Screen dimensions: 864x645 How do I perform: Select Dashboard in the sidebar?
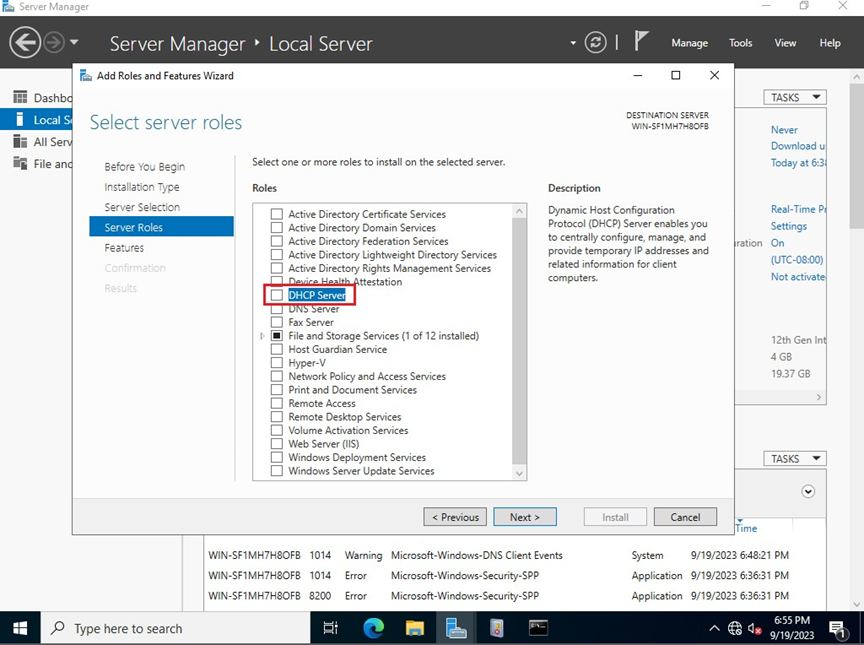(x=36, y=98)
